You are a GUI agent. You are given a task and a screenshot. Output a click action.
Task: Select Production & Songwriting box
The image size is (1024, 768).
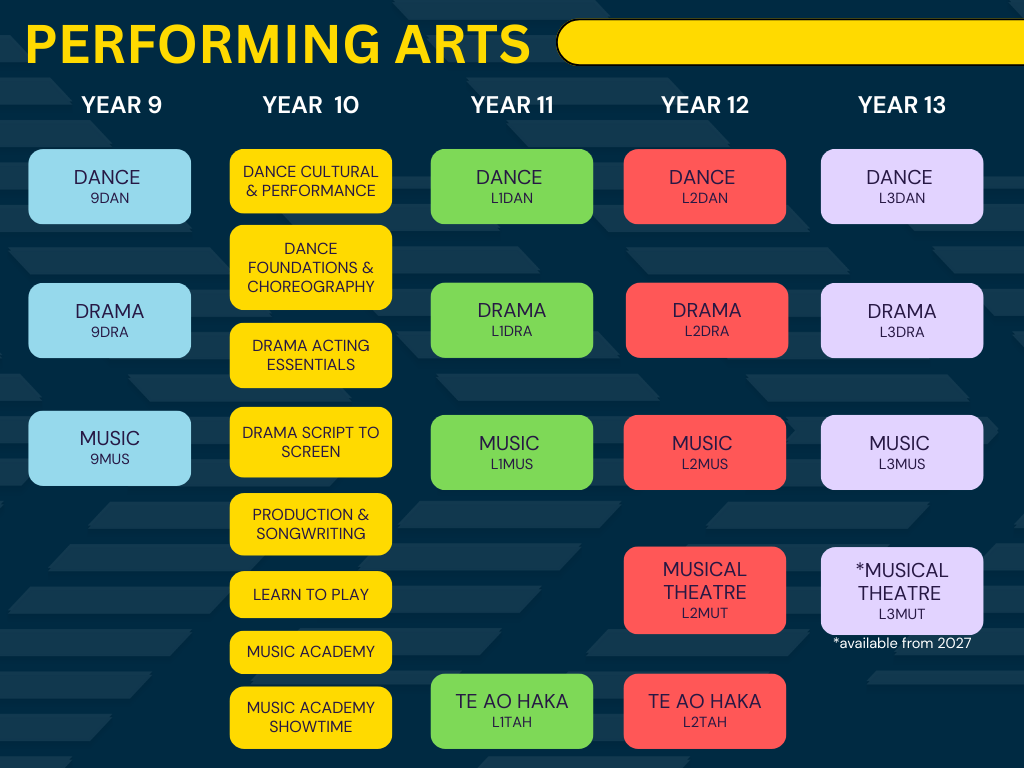click(310, 524)
